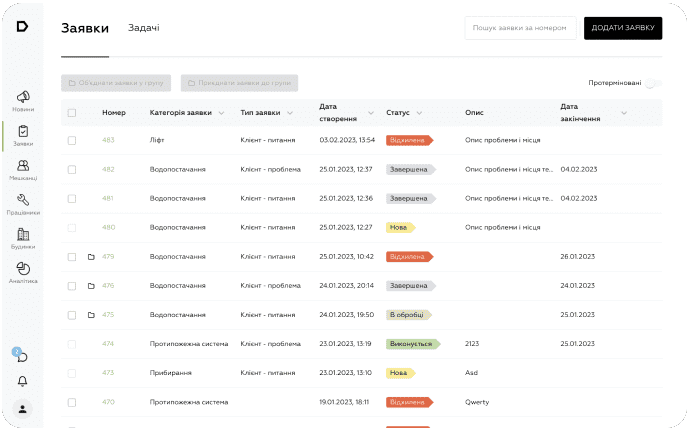Switch to the Задачі tab
The width and height of the screenshot is (691, 430).
click(x=144, y=28)
